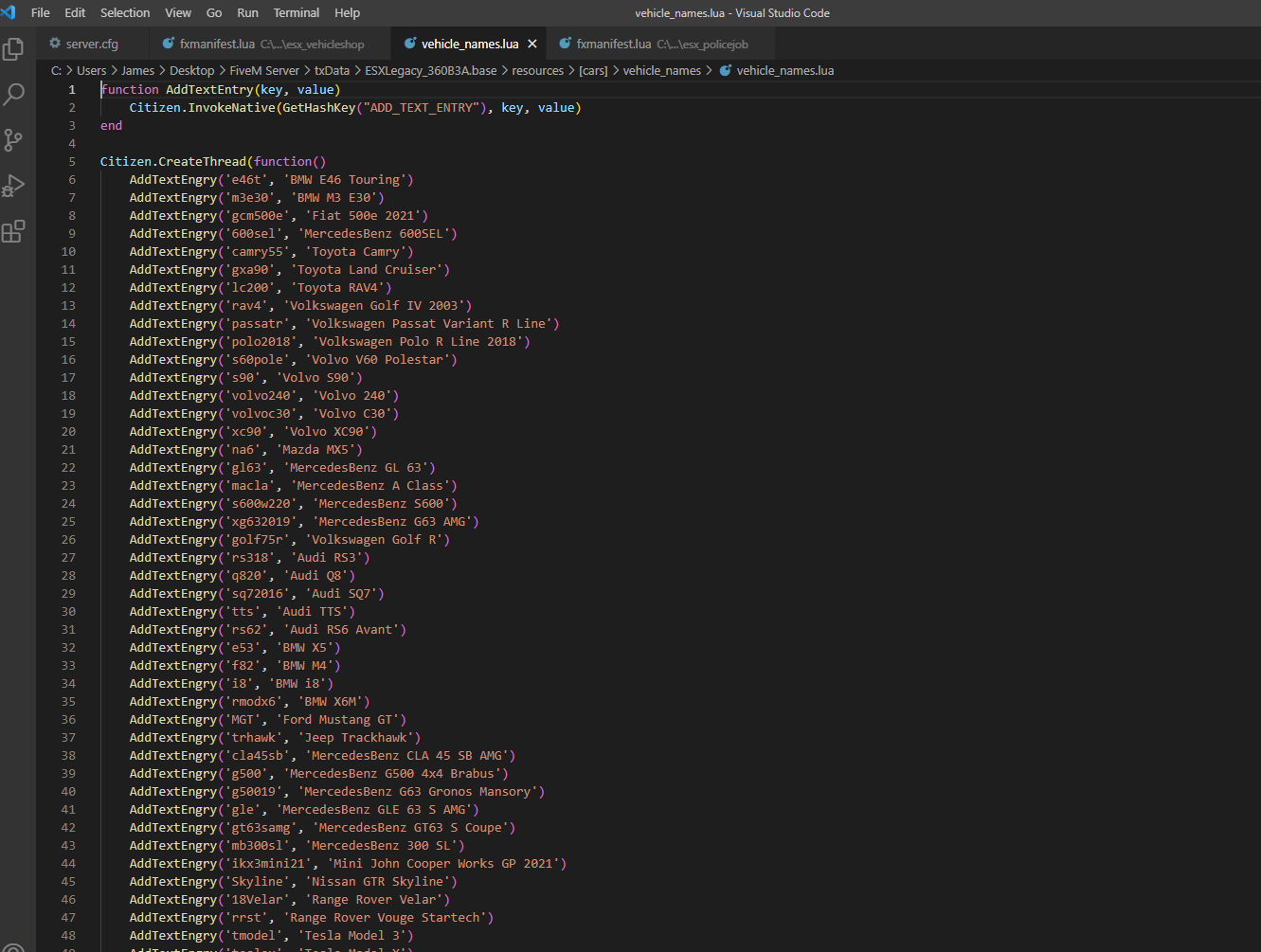
Task: Open the View menu
Action: tap(178, 12)
